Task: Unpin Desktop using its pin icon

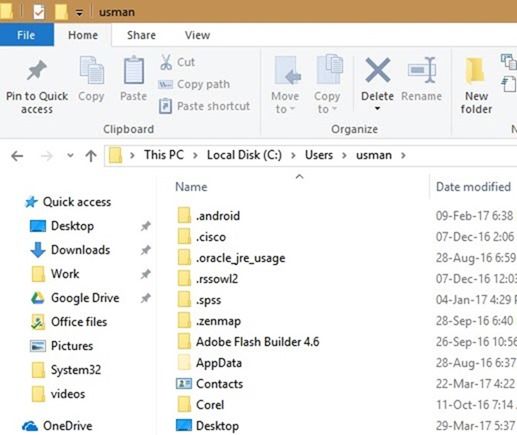Action: coord(145,226)
